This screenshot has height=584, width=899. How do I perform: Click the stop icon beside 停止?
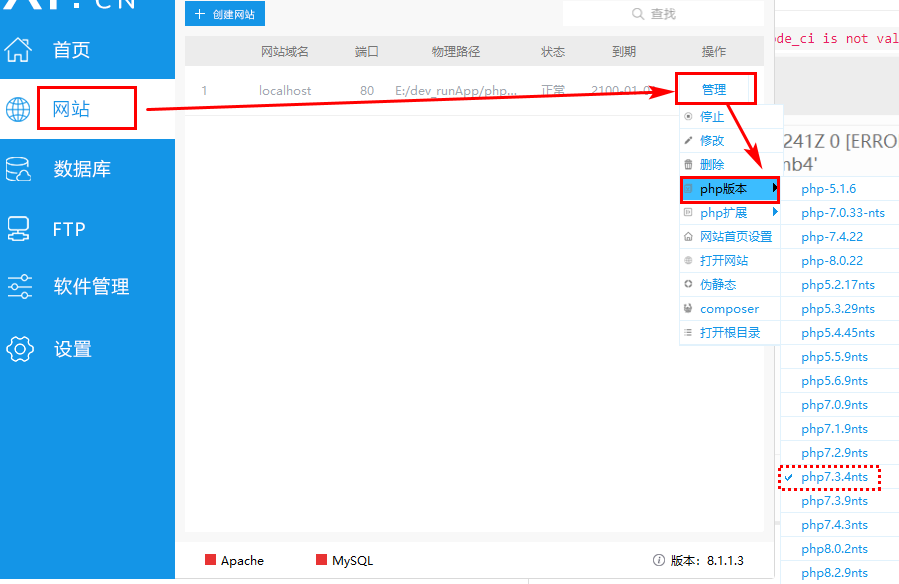(688, 116)
